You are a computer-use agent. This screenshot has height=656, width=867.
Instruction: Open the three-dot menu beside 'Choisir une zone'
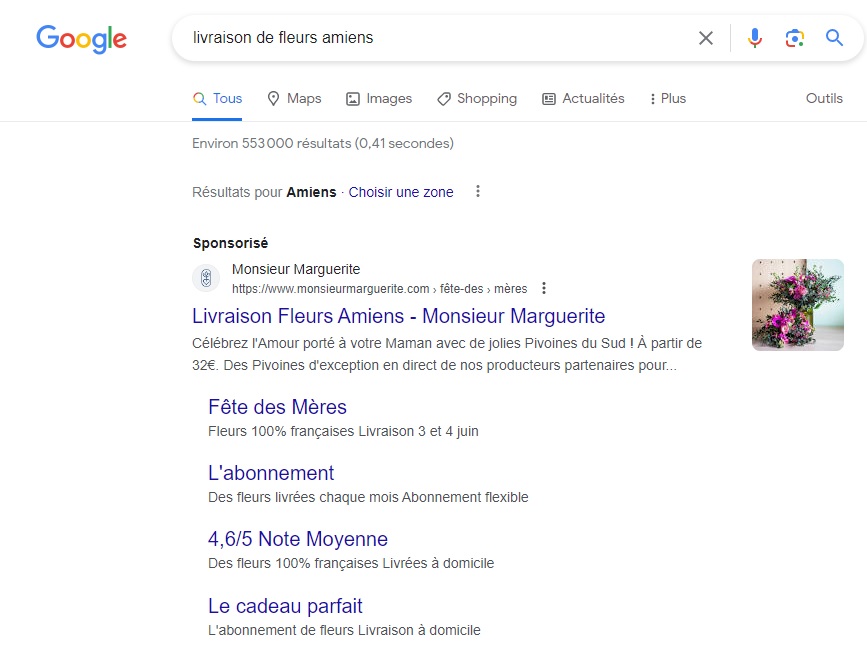point(478,191)
